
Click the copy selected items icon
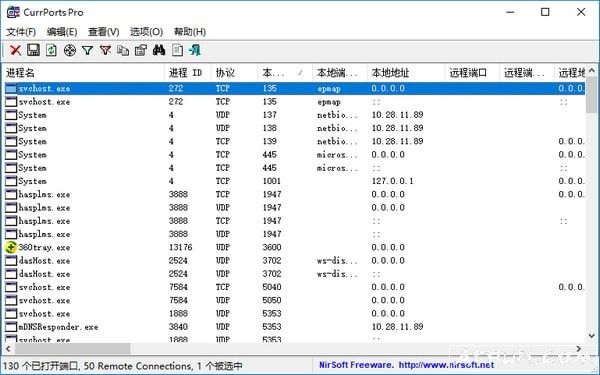coord(123,50)
